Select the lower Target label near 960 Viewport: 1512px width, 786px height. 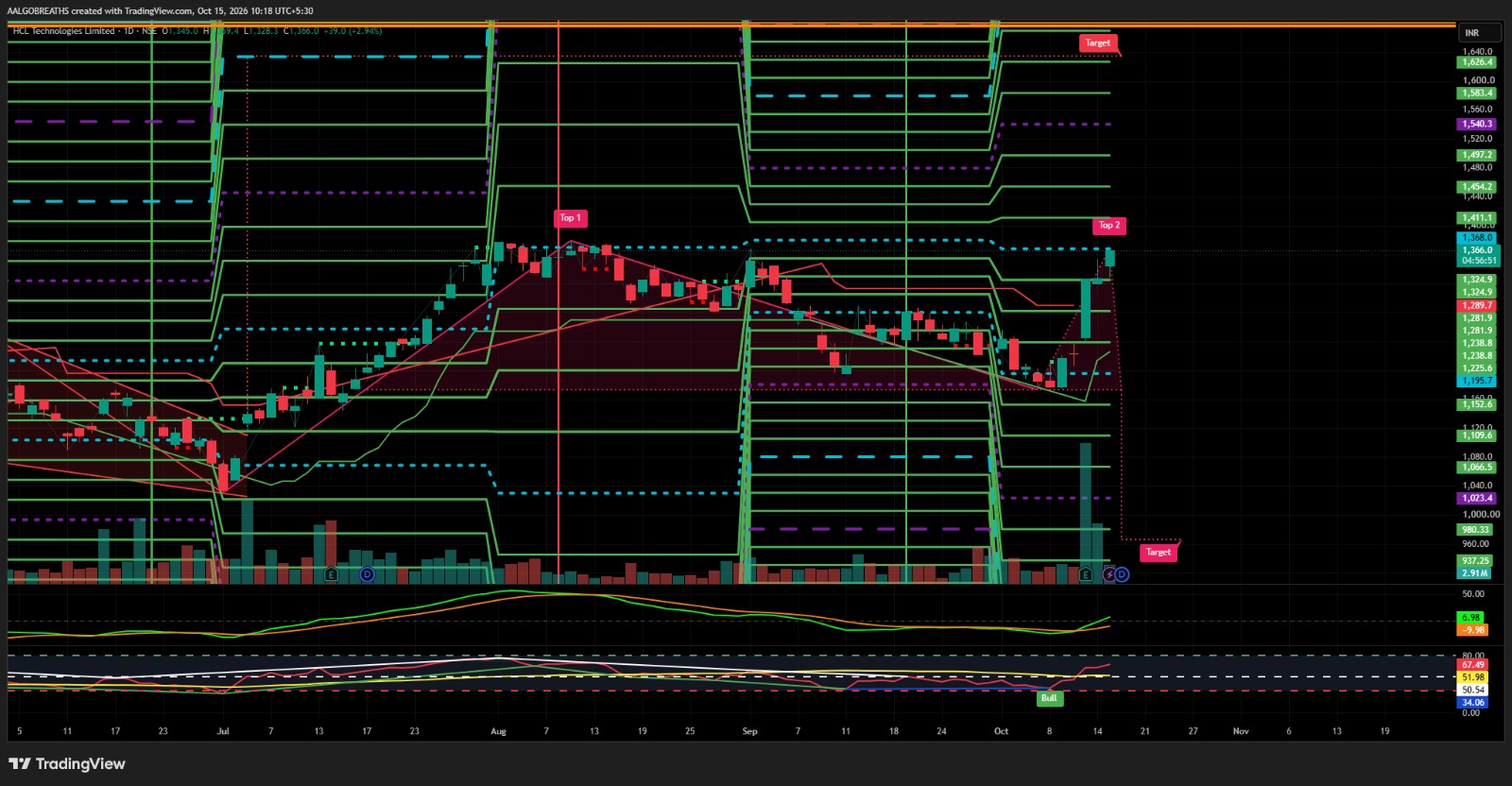point(1159,553)
